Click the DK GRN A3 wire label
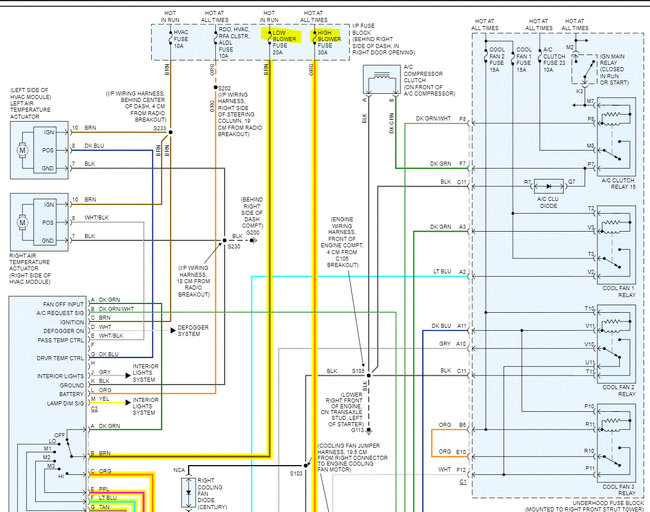The height and width of the screenshot is (512, 650). click(x=448, y=227)
